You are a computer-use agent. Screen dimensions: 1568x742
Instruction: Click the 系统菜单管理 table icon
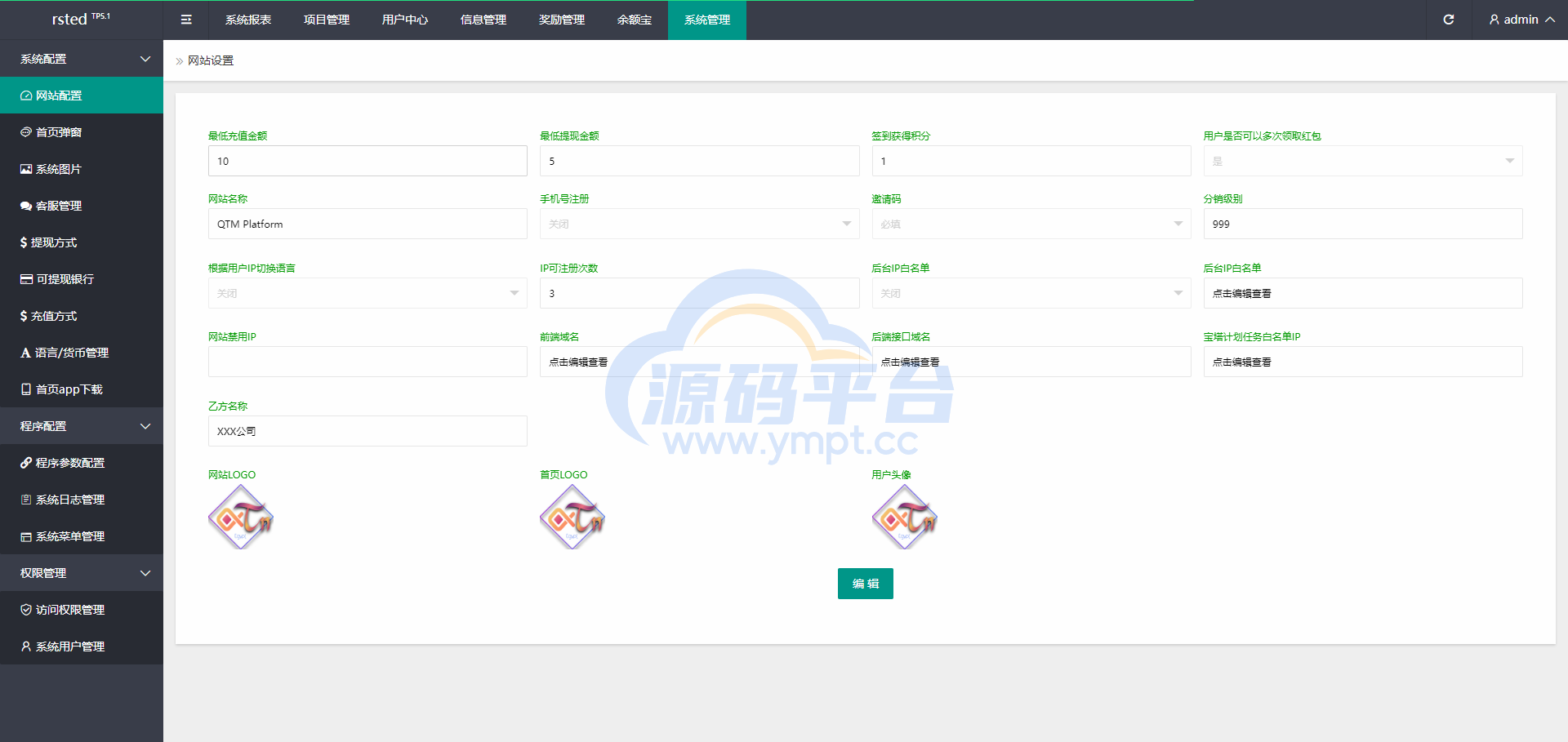(26, 536)
